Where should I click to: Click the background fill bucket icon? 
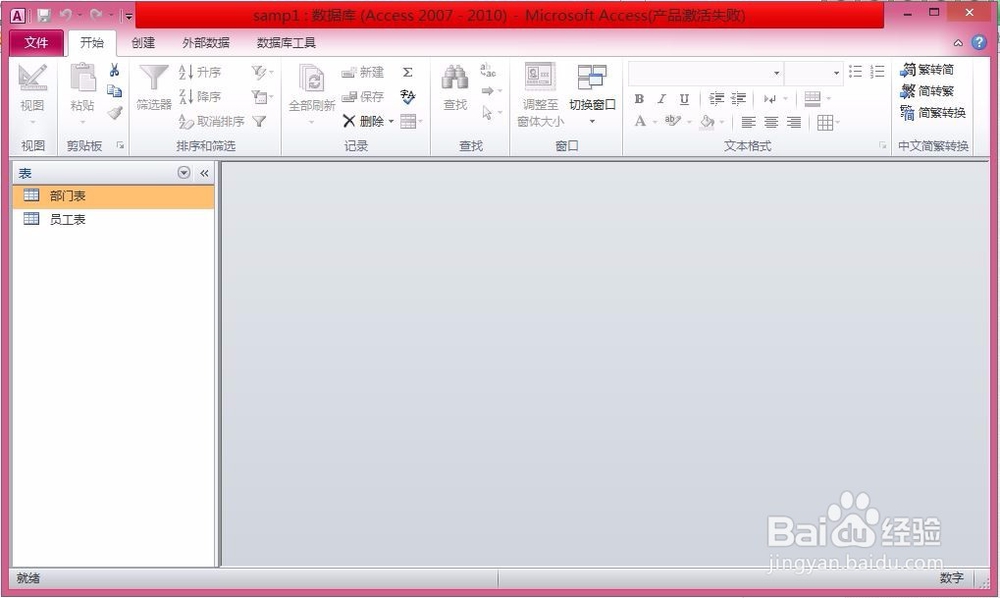click(x=707, y=122)
